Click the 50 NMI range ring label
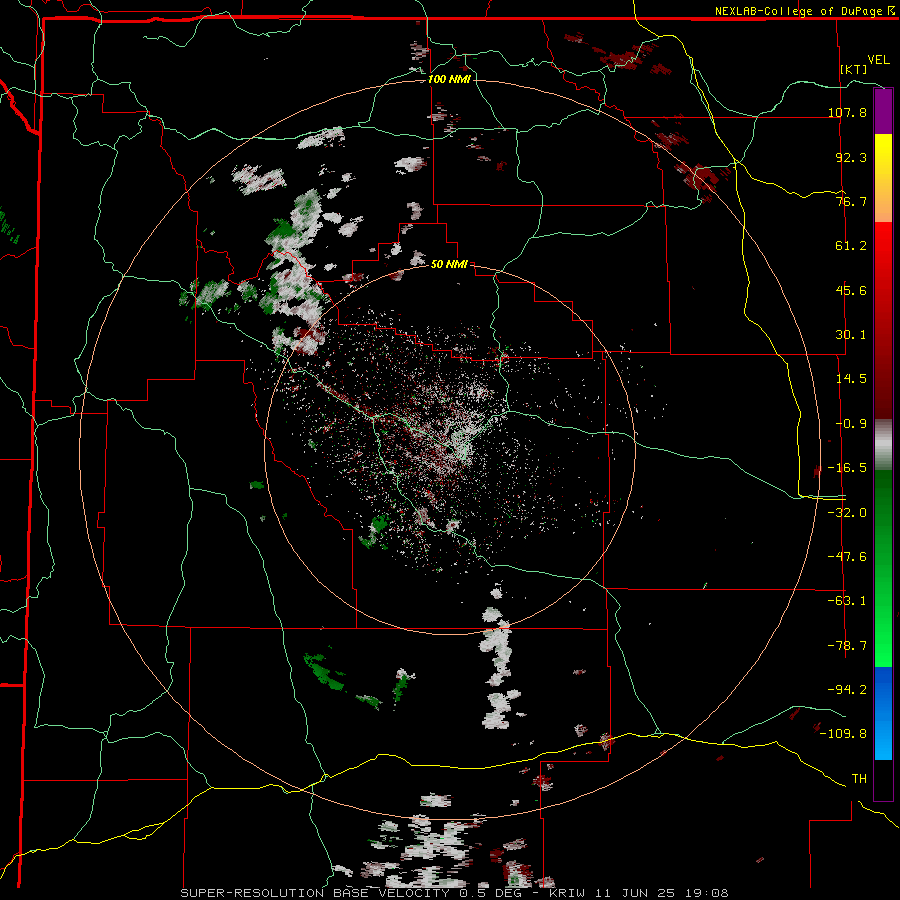This screenshot has height=900, width=900. pos(449,264)
